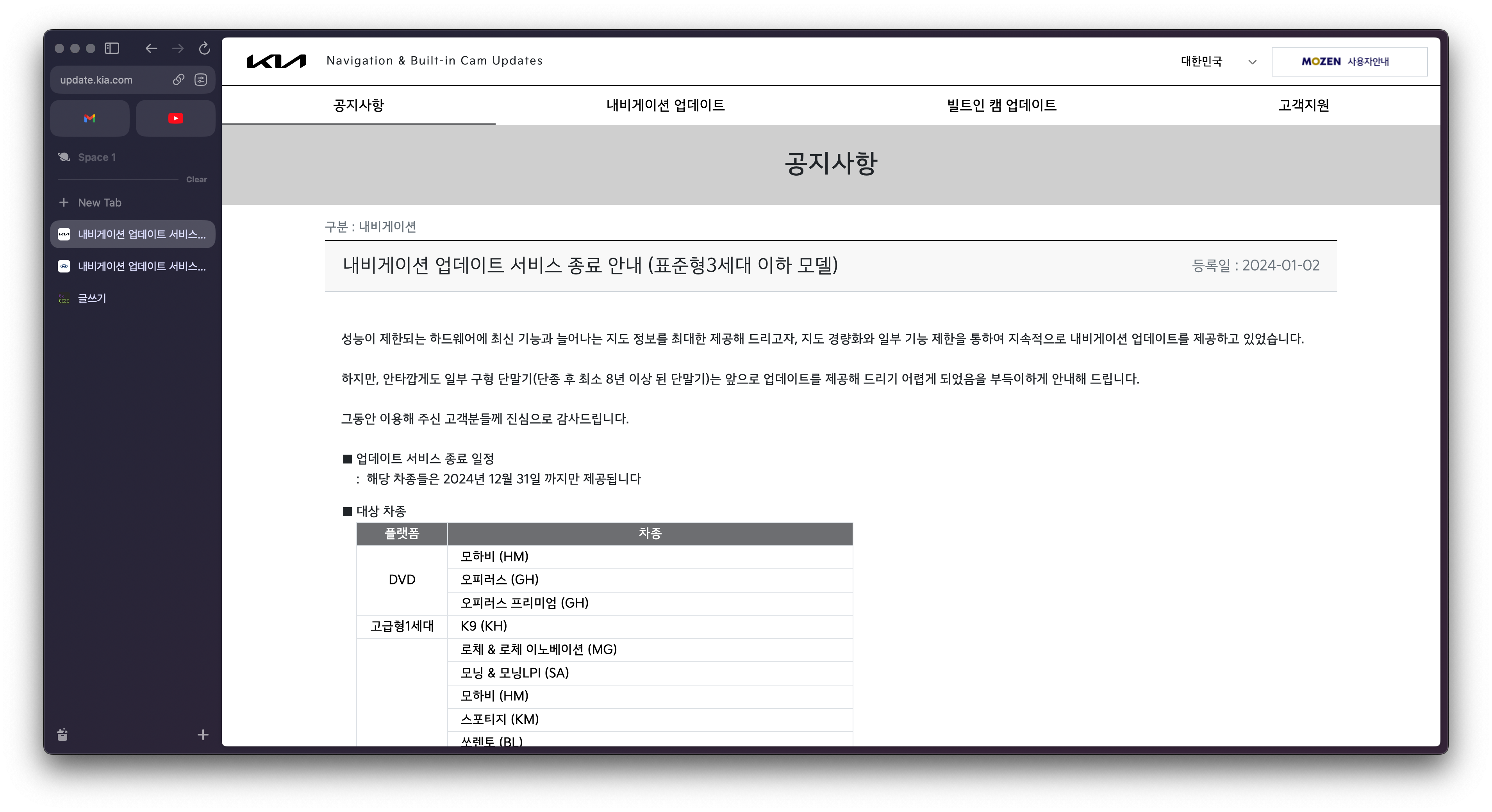The width and height of the screenshot is (1492, 812).
Task: Open pinned Gmail shortcut
Action: pos(90,118)
